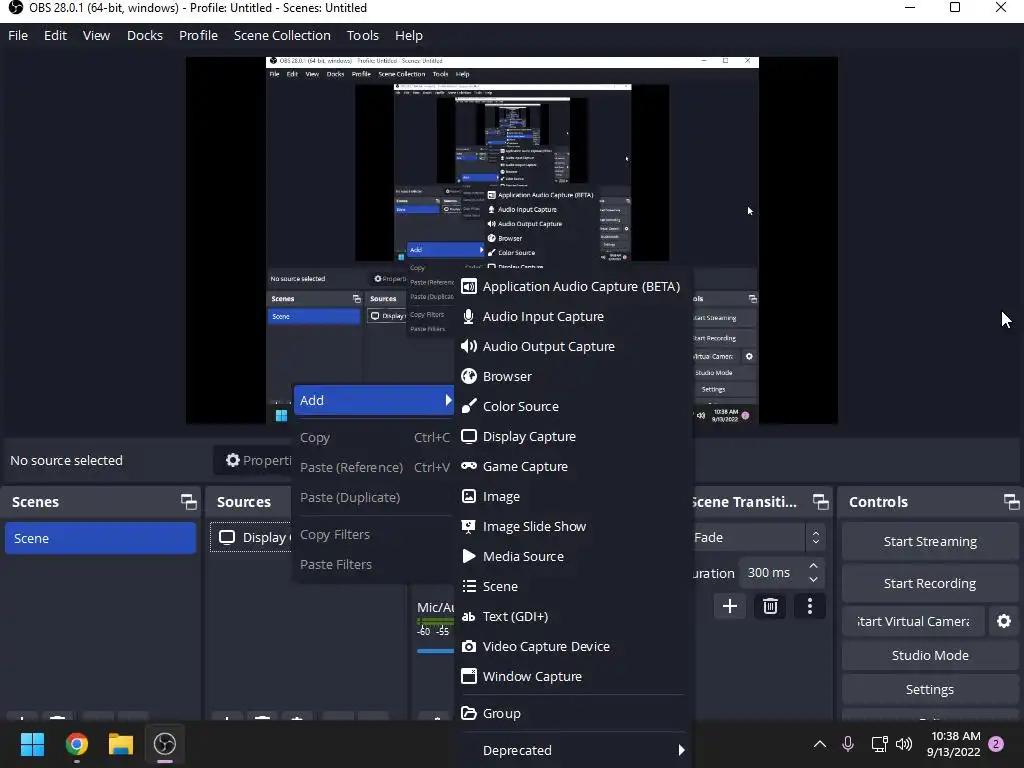
Task: Click the Color Source brush icon
Action: tap(468, 407)
